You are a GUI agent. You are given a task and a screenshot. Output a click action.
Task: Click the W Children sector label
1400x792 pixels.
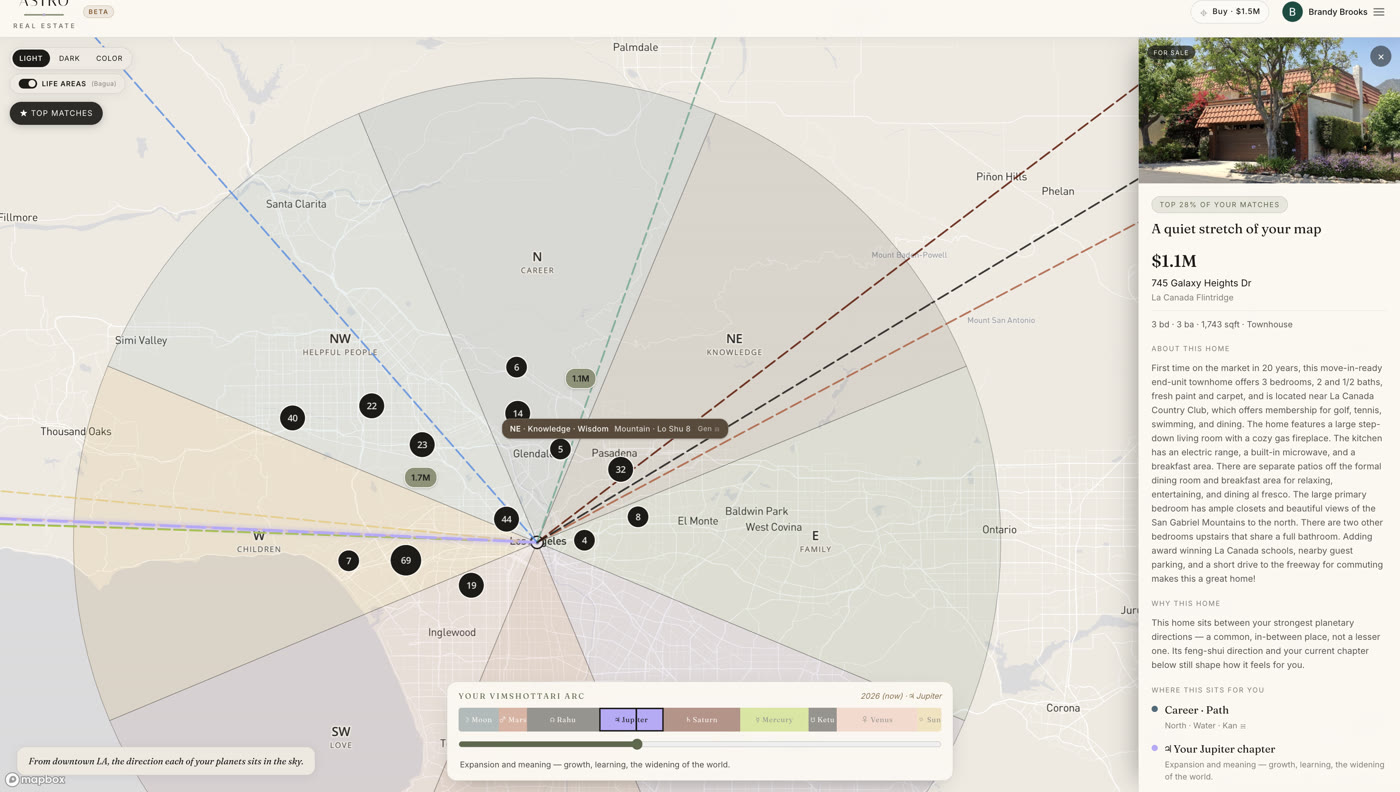pyautogui.click(x=259, y=542)
